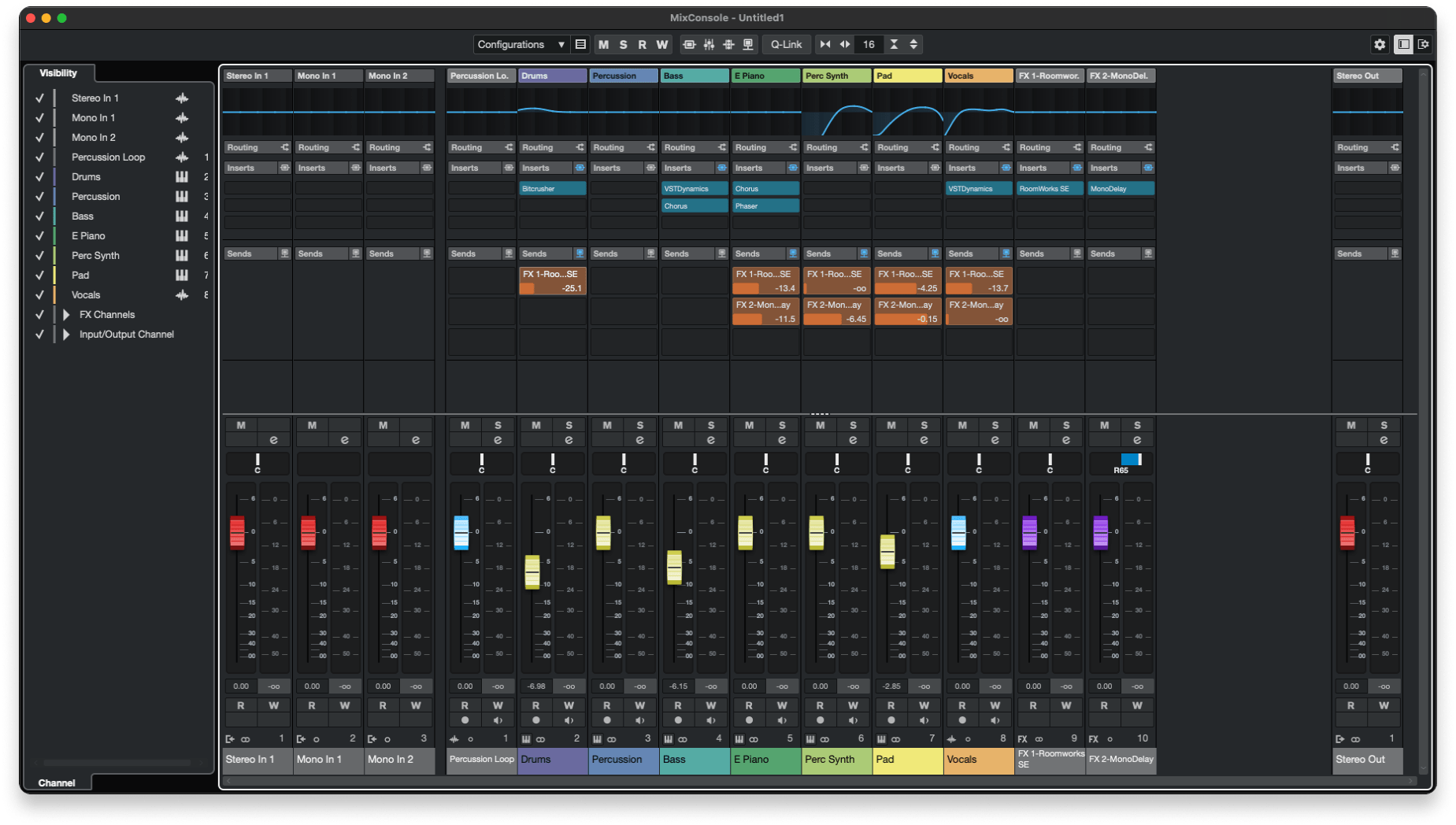Uncheck visibility for E Piano
Screen dimensions: 1456x825
pyautogui.click(x=39, y=236)
